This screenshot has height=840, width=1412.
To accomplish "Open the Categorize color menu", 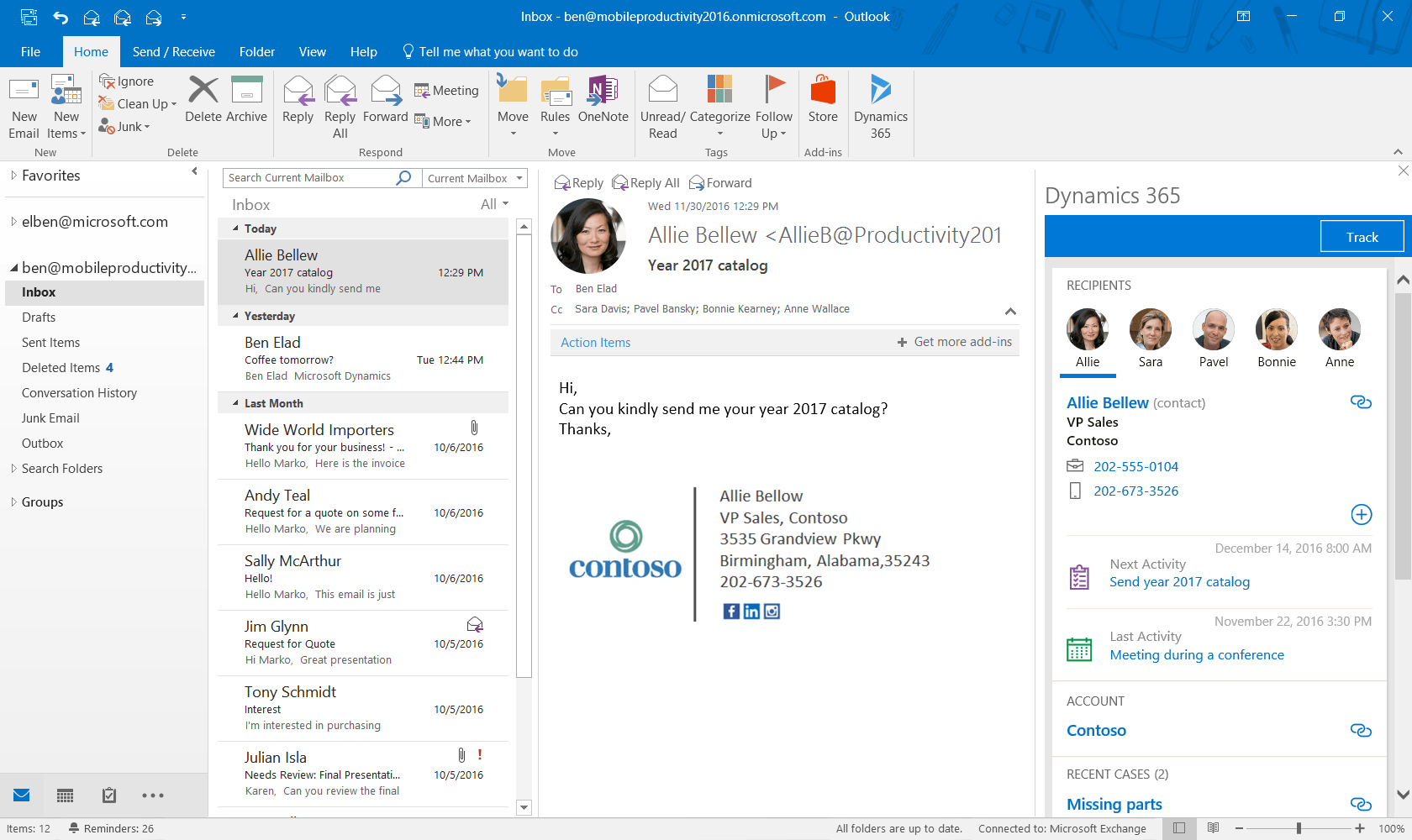I will (x=719, y=107).
